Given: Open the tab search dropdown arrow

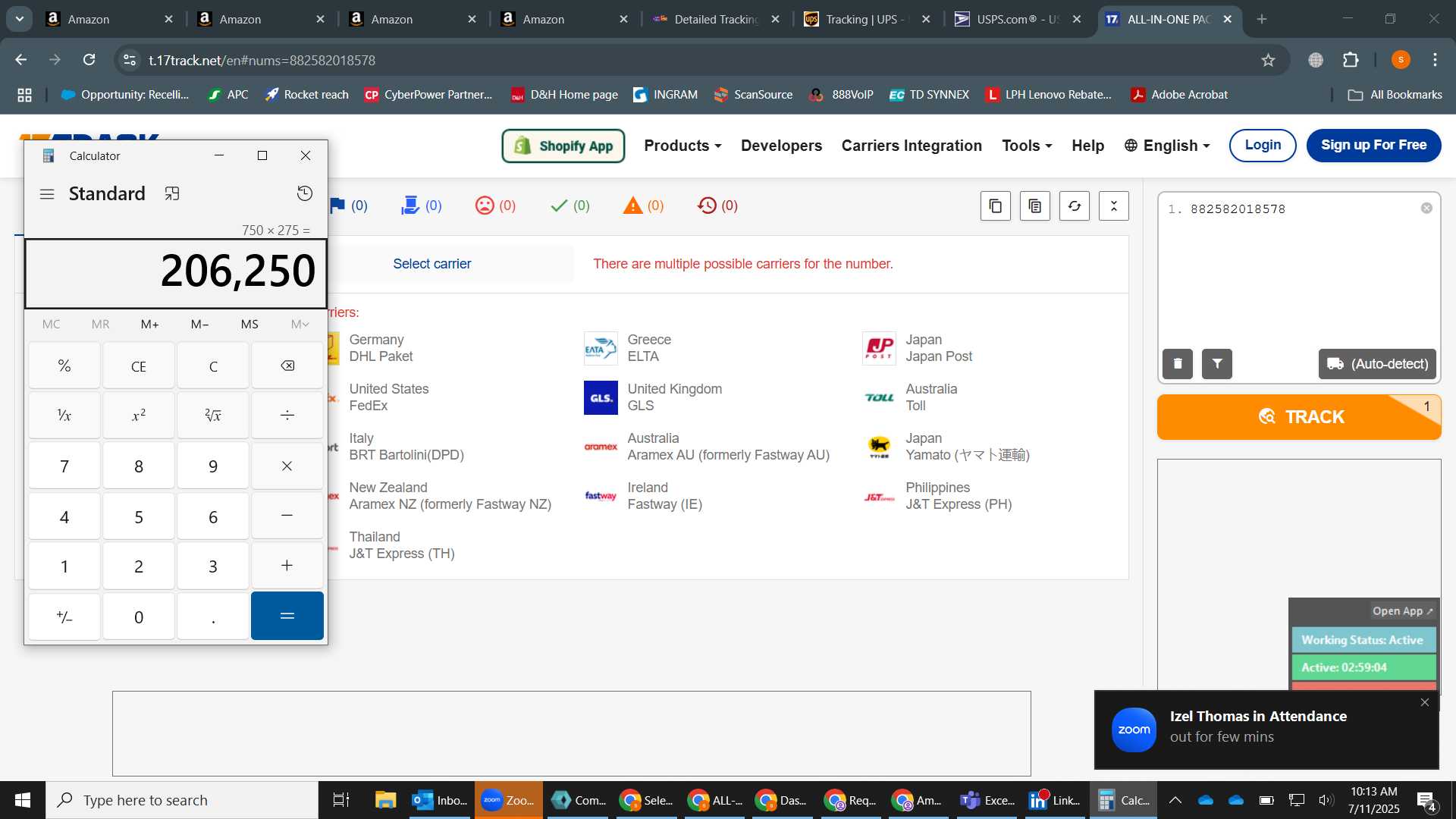Looking at the screenshot, I should tap(20, 19).
